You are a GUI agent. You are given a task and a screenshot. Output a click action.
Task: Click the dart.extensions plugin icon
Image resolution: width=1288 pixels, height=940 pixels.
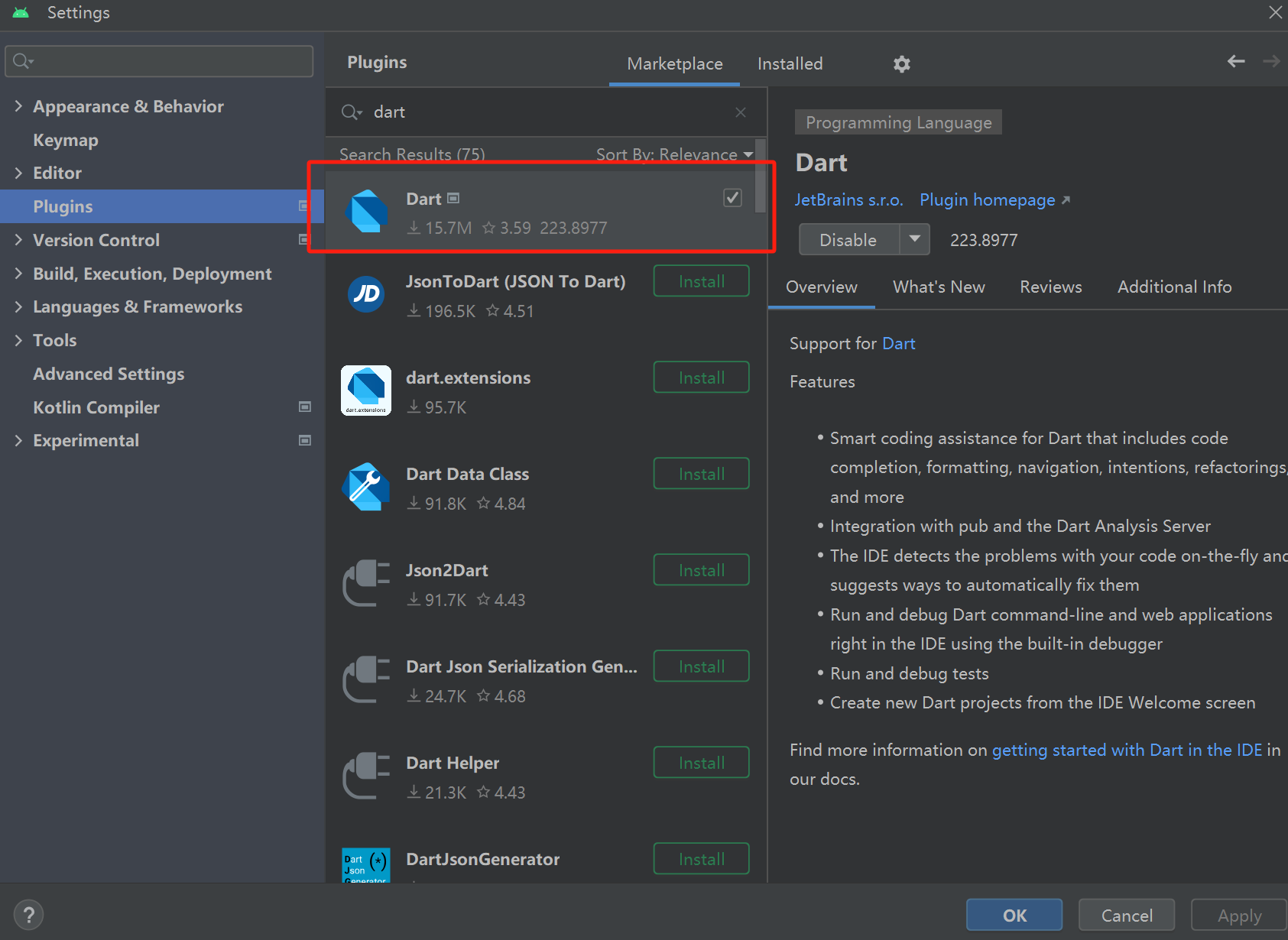pyautogui.click(x=366, y=391)
